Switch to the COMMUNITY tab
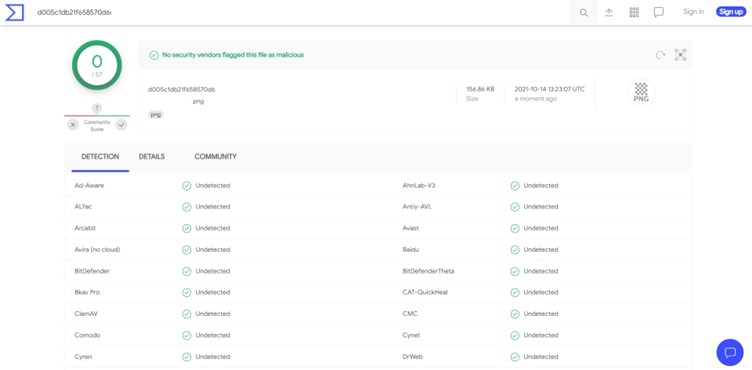 coord(215,156)
